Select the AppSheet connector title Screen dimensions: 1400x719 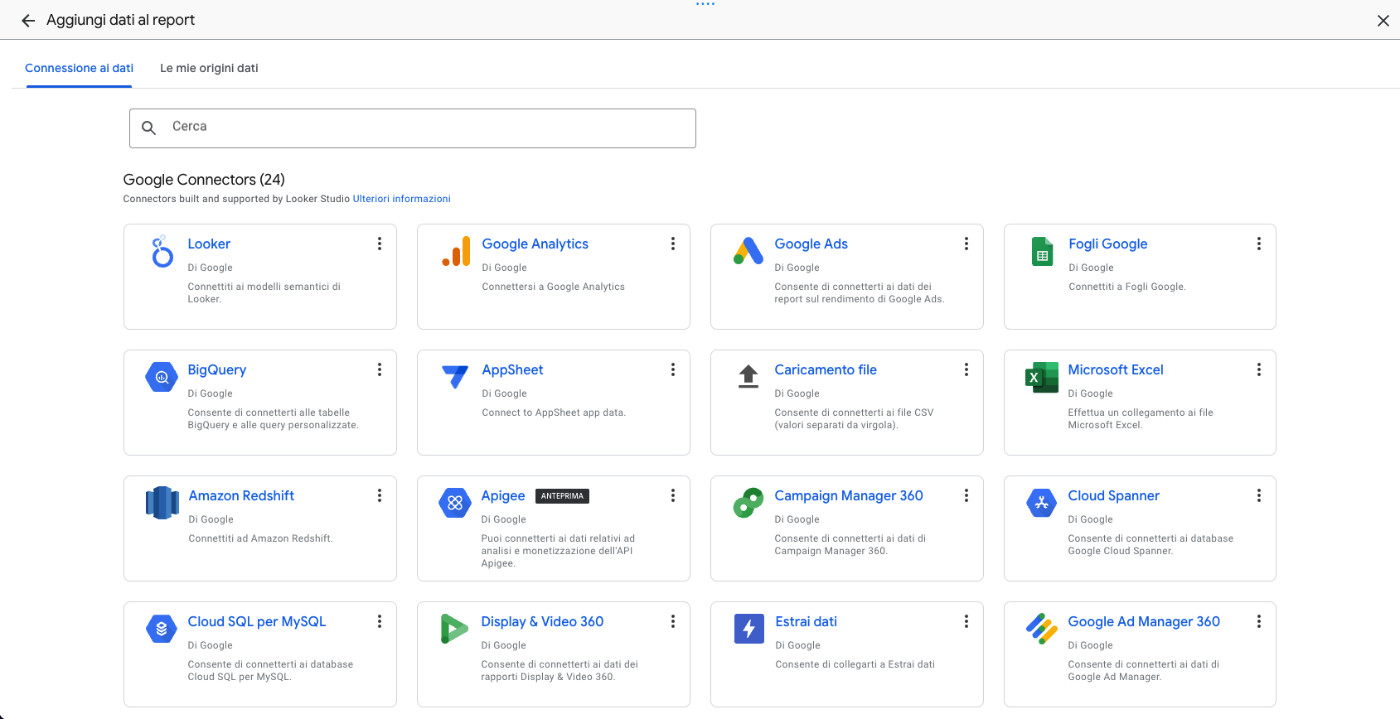(x=512, y=370)
